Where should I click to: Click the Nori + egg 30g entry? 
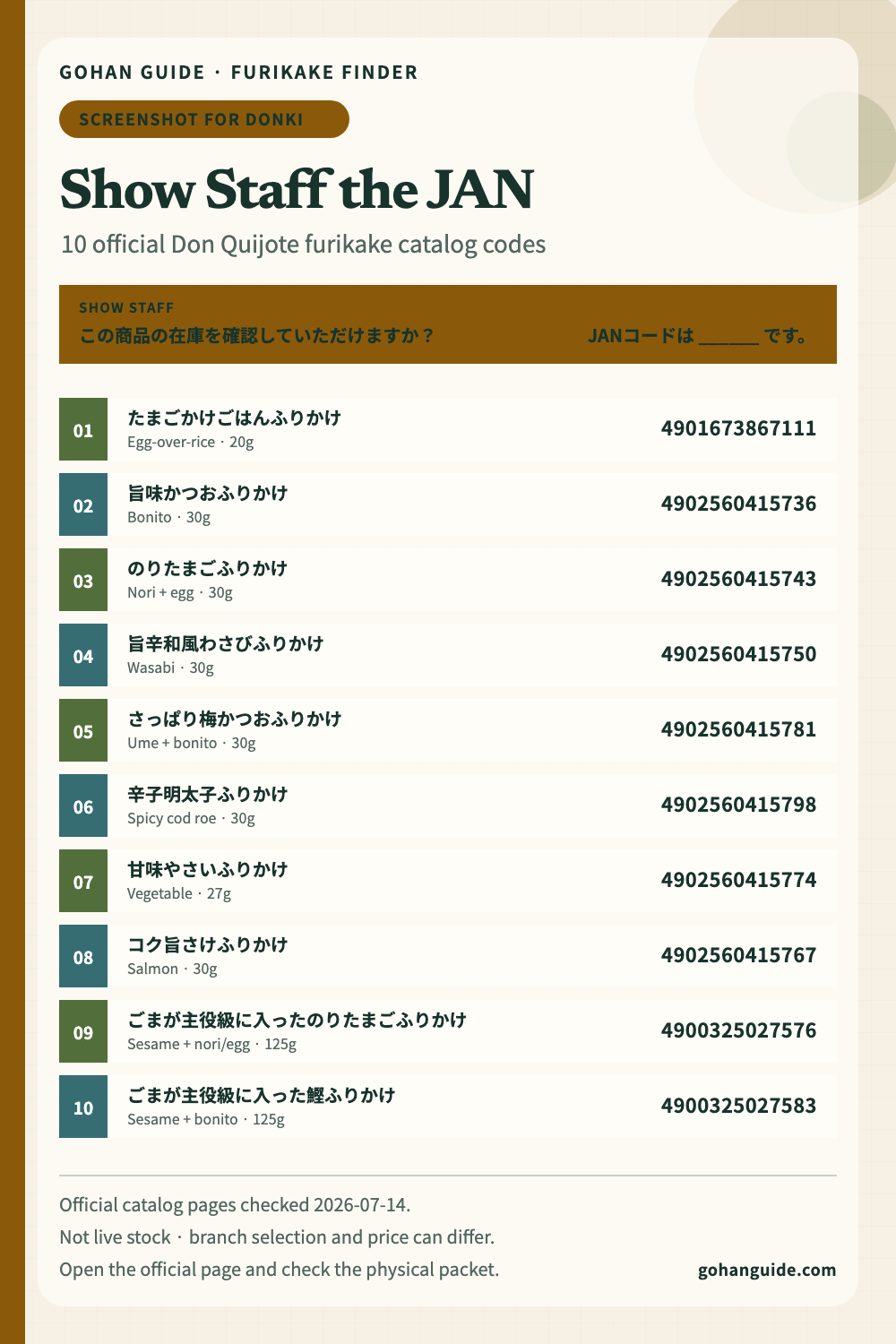coord(448,580)
